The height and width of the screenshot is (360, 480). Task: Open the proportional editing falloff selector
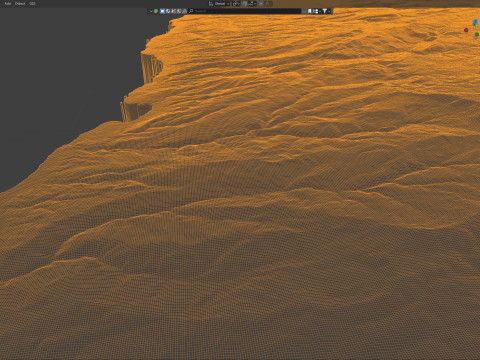click(269, 4)
